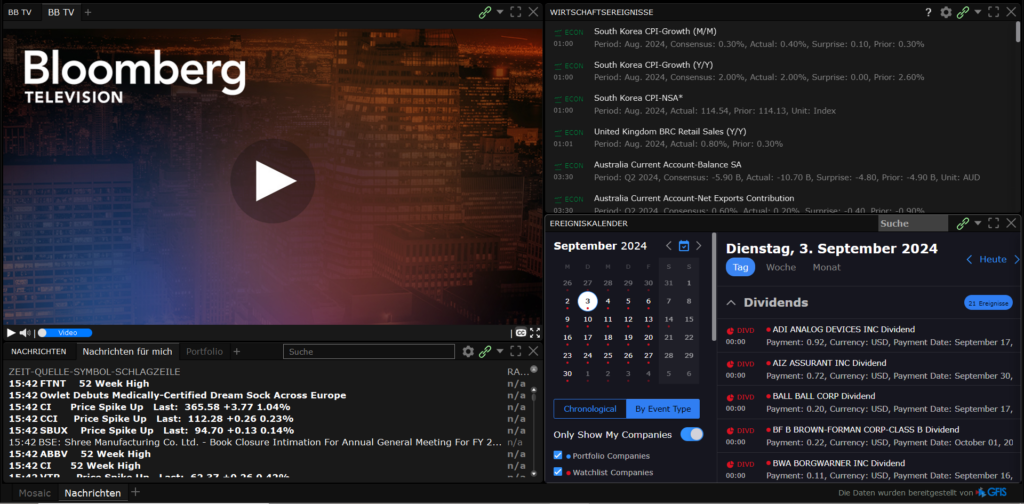The image size is (1024, 504).
Task: Go to next month in calendar
Action: [x=699, y=246]
